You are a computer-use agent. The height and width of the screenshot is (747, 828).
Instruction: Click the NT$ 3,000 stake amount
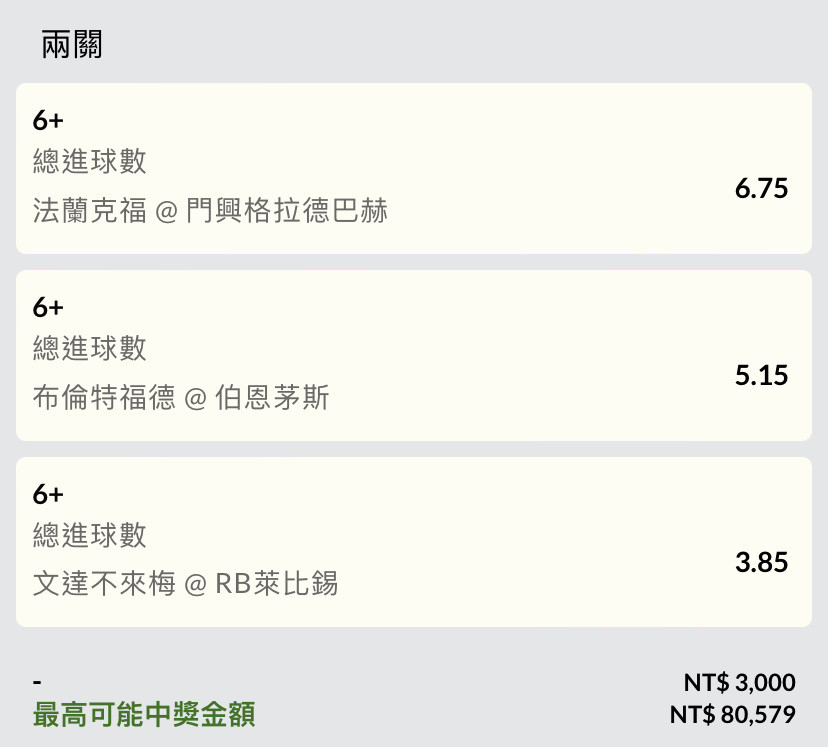click(739, 683)
